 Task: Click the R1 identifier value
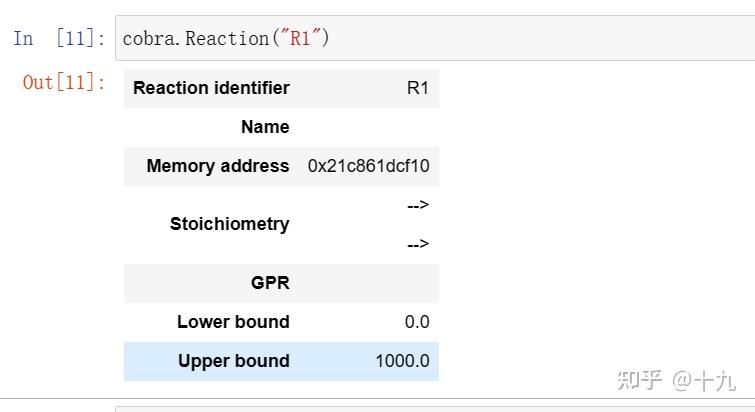coord(417,88)
